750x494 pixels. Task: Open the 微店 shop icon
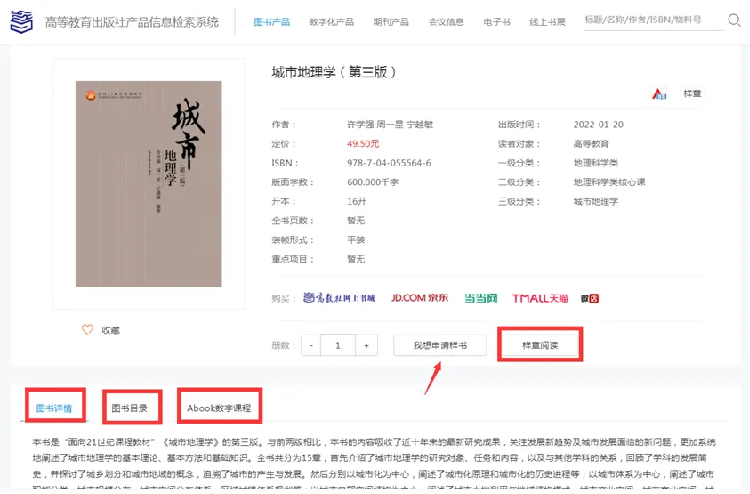[590, 298]
